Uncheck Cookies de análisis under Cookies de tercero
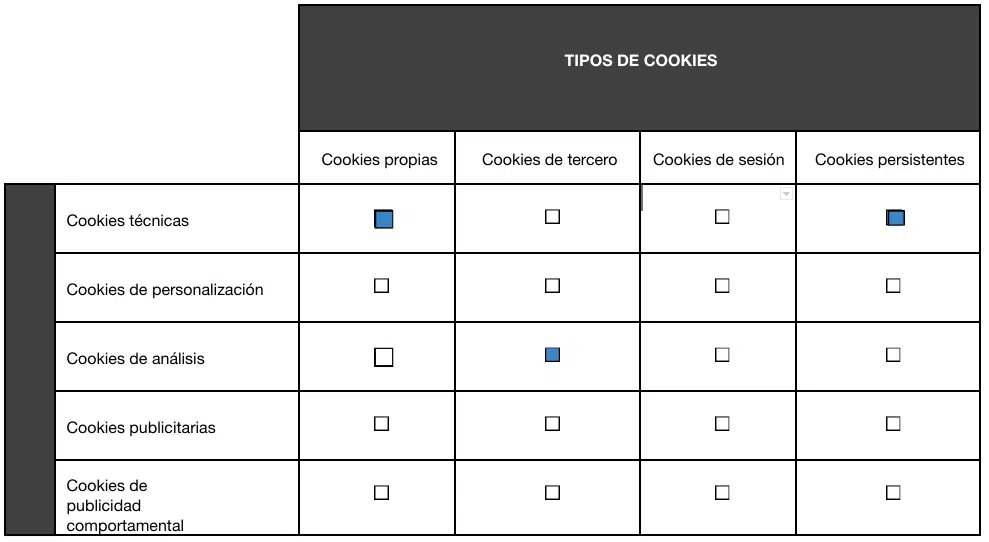 coord(552,355)
